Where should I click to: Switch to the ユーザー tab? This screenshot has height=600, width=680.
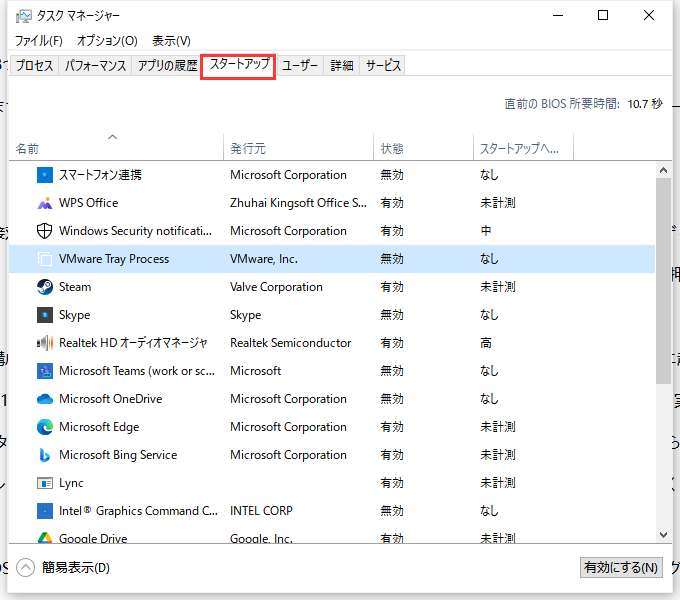click(x=300, y=65)
